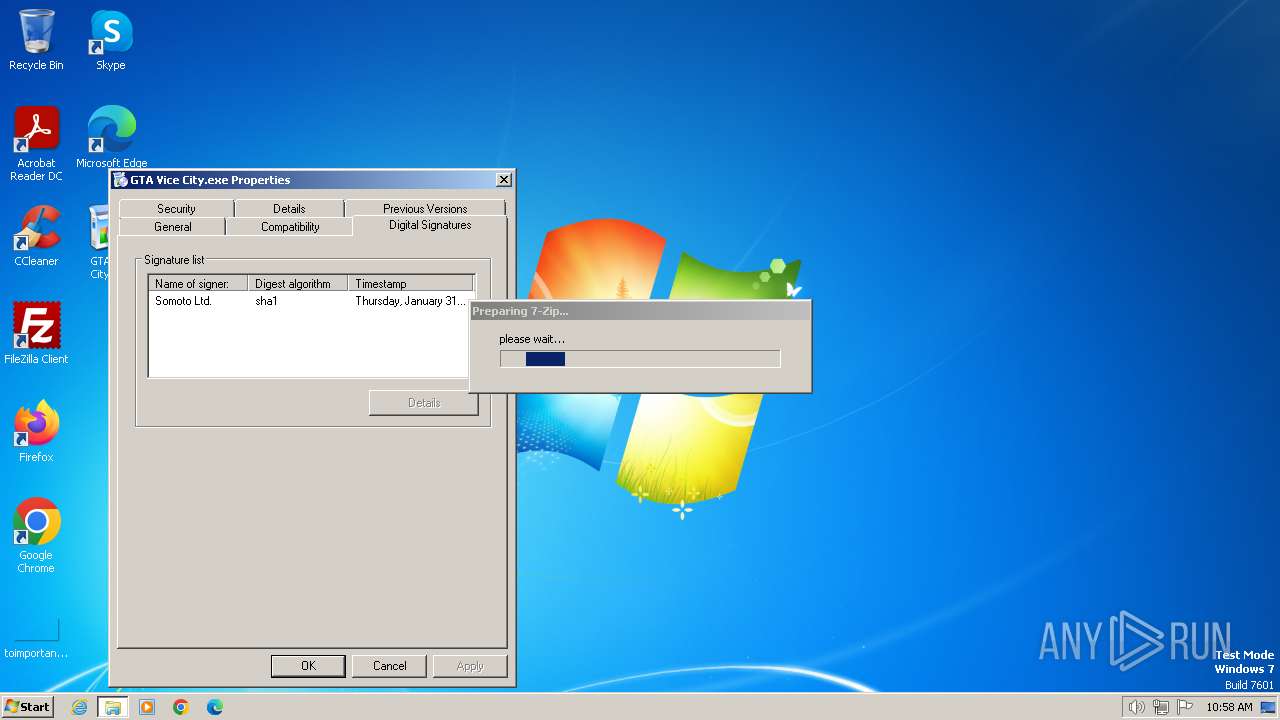The height and width of the screenshot is (720, 1280).
Task: Launch FileZilla Client shortcut
Action: click(x=36, y=334)
